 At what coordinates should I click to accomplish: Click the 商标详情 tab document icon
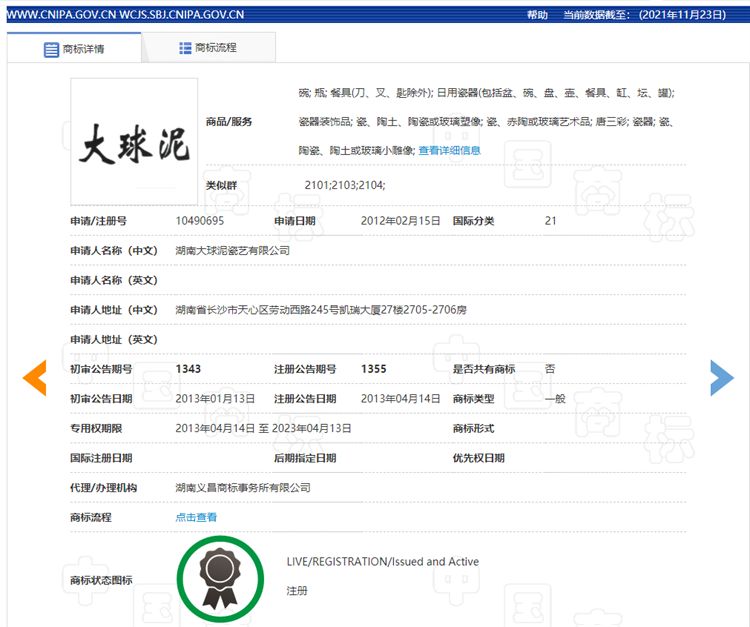point(51,49)
